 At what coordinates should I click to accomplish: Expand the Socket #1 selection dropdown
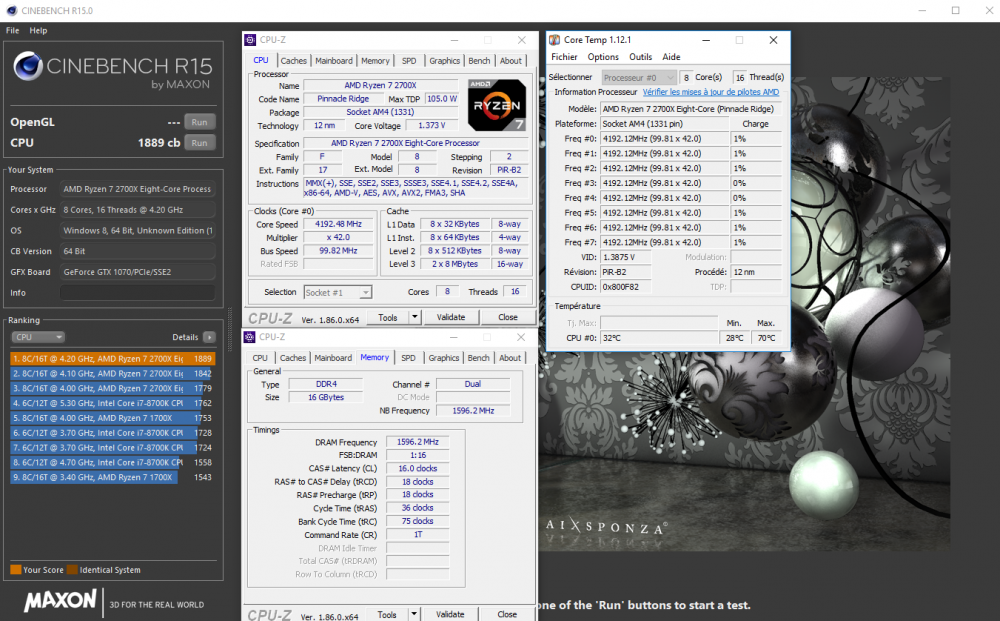click(x=365, y=292)
